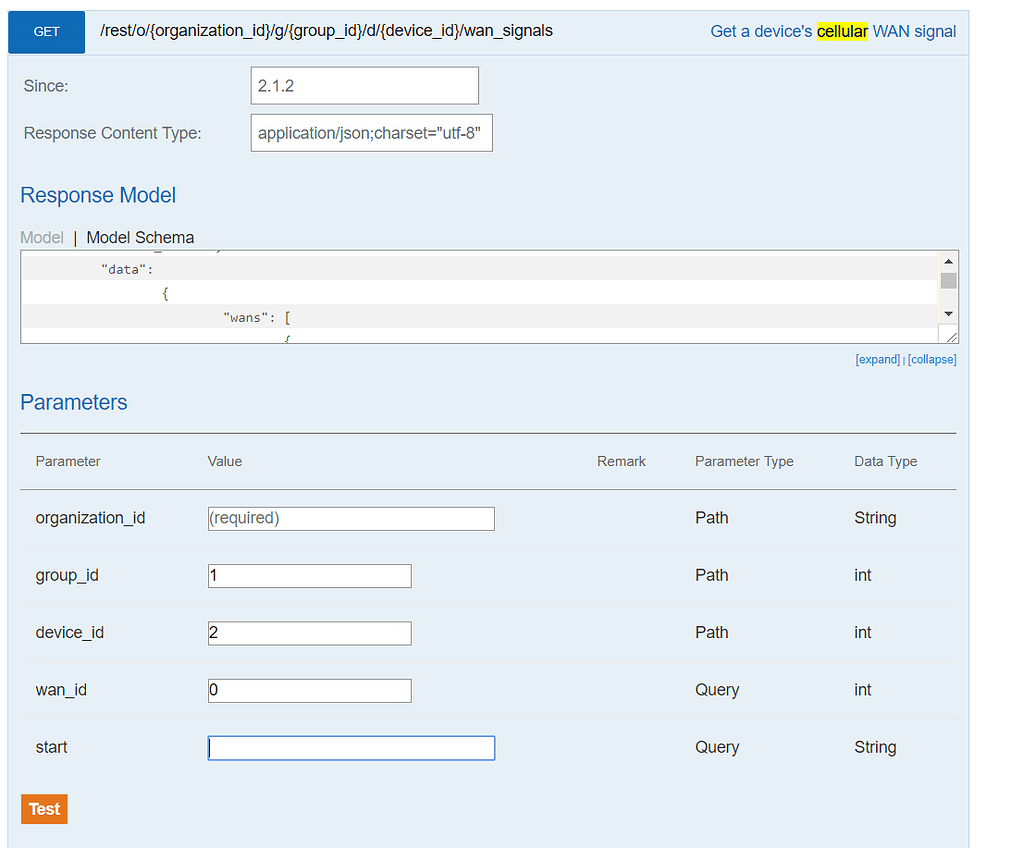Click the orange Test button

44,809
